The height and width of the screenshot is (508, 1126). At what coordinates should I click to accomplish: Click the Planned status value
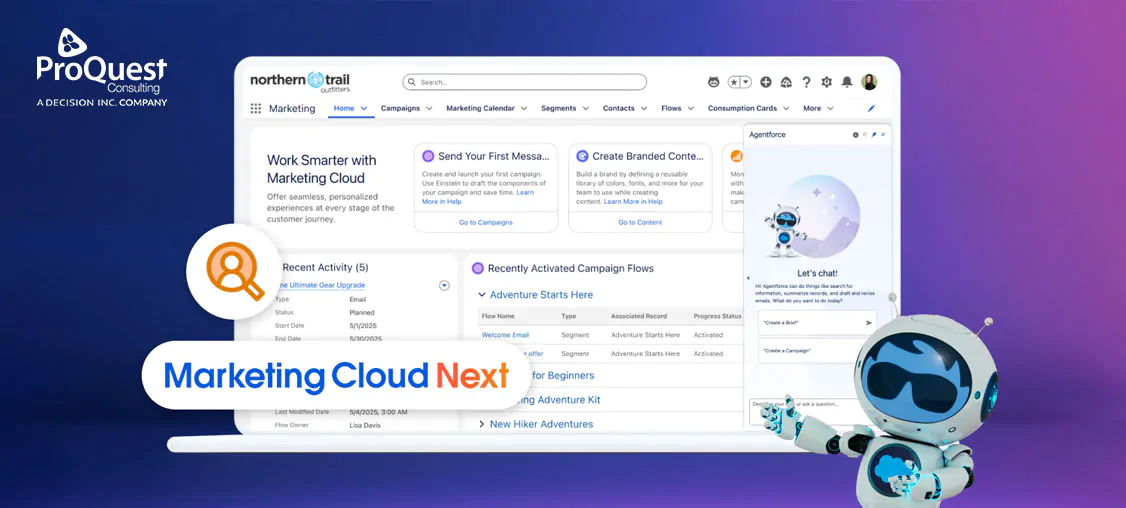362,313
